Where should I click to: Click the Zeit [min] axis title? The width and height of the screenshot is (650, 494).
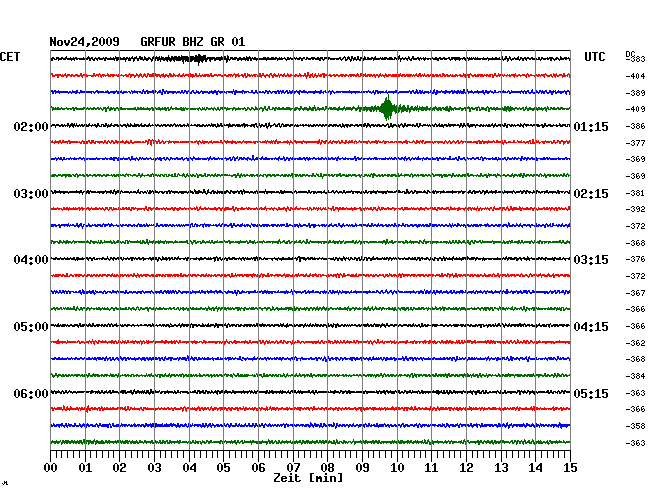pyautogui.click(x=308, y=478)
